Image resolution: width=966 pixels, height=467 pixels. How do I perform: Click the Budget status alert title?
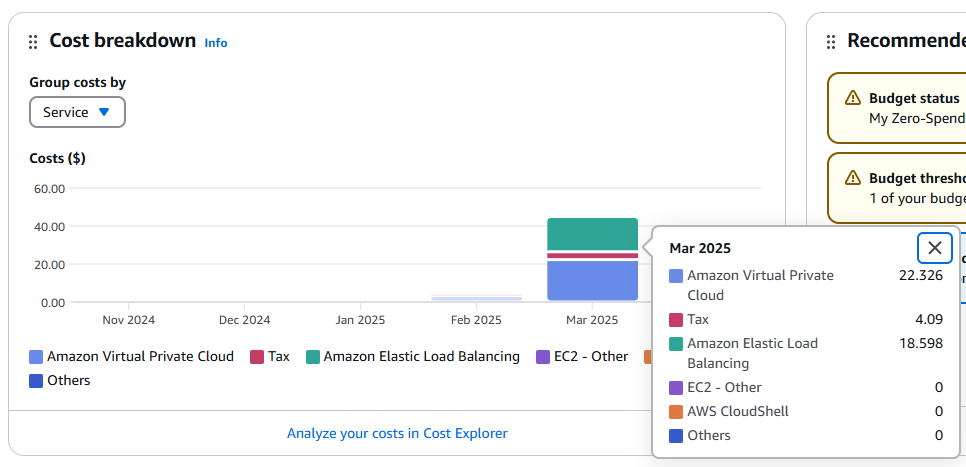(914, 98)
